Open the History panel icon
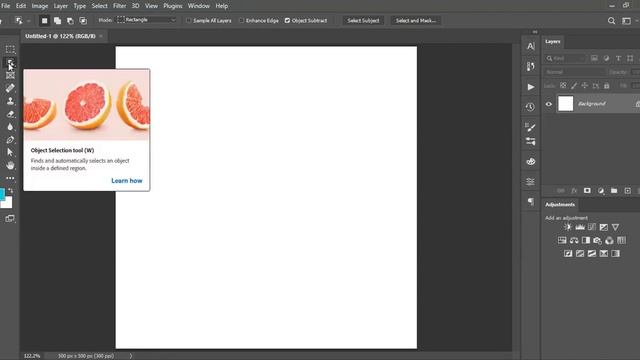Image resolution: width=640 pixels, height=360 pixels. 531,107
